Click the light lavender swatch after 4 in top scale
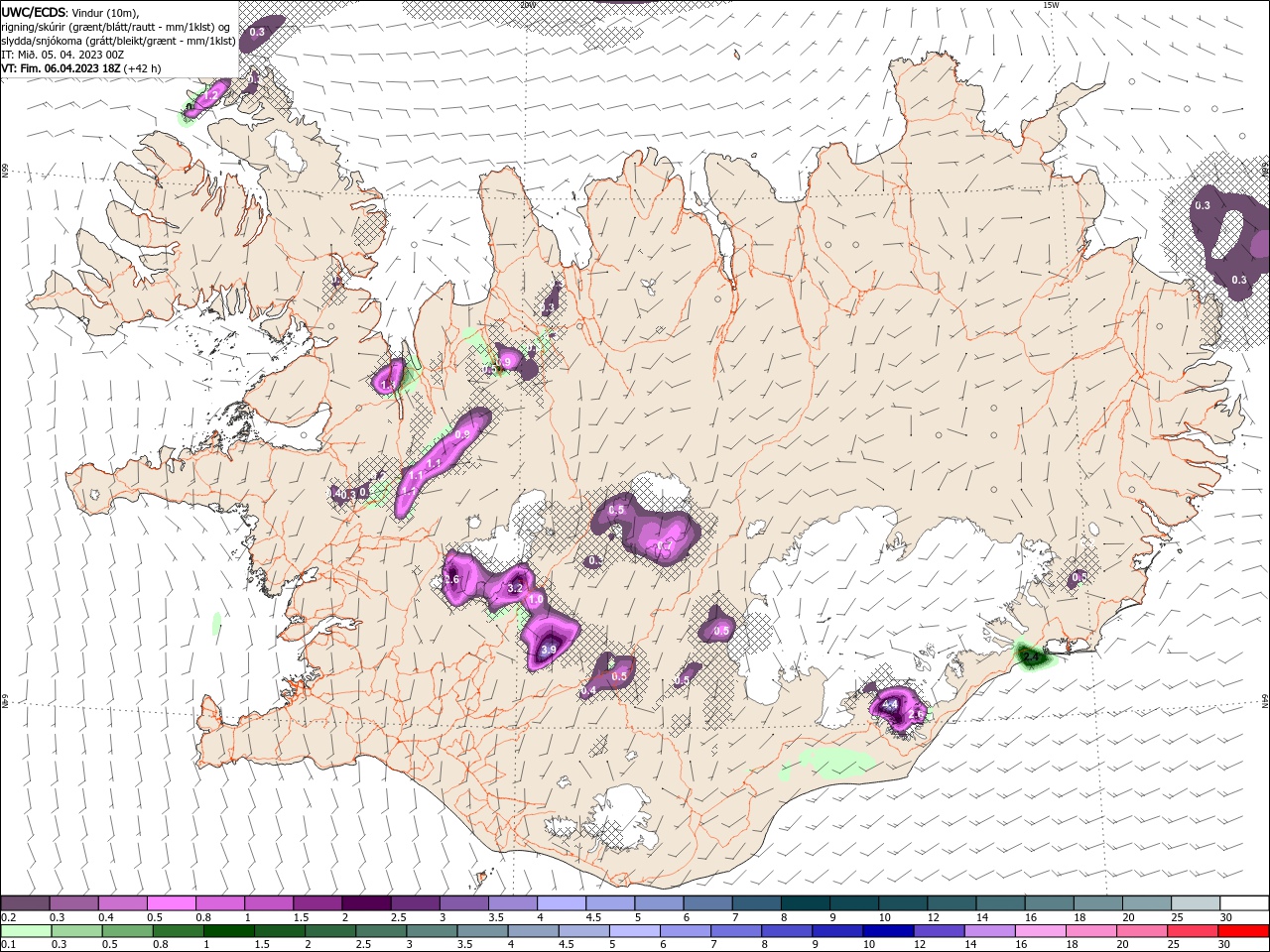Viewport: 1270px width, 952px height. [561, 902]
